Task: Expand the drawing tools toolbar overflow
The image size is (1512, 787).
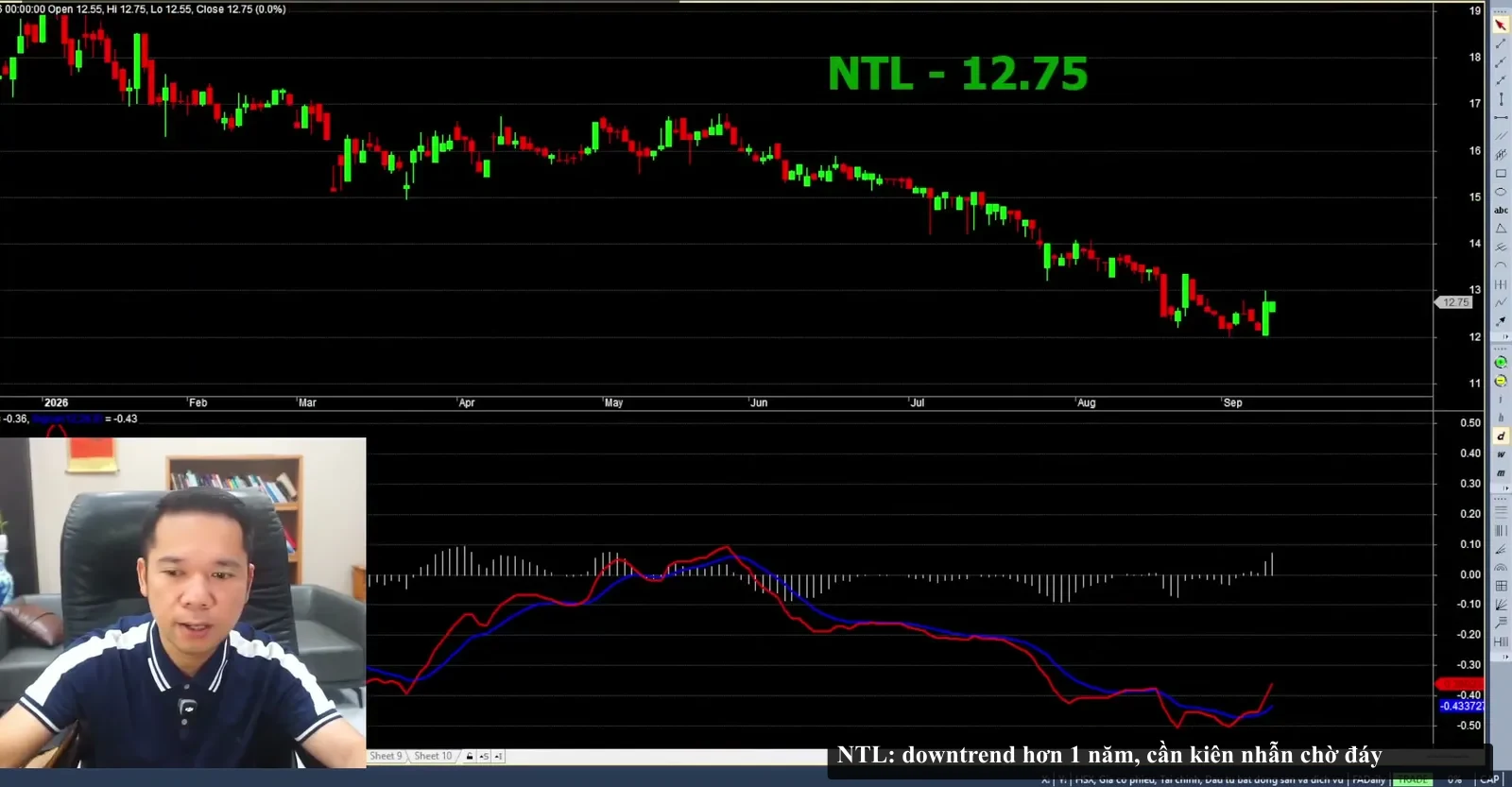Action: click(1506, 336)
